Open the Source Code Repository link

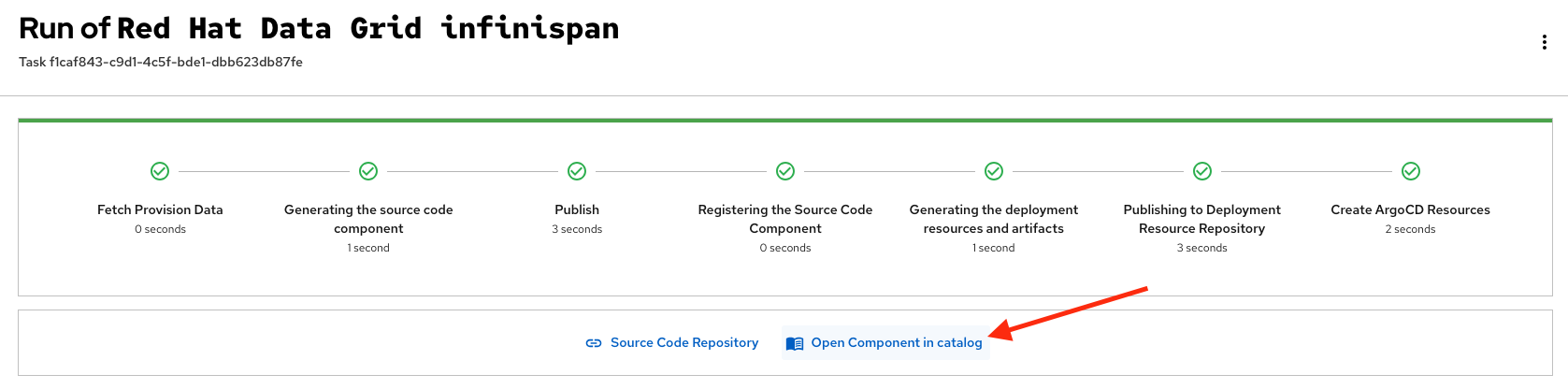pyautogui.click(x=684, y=343)
